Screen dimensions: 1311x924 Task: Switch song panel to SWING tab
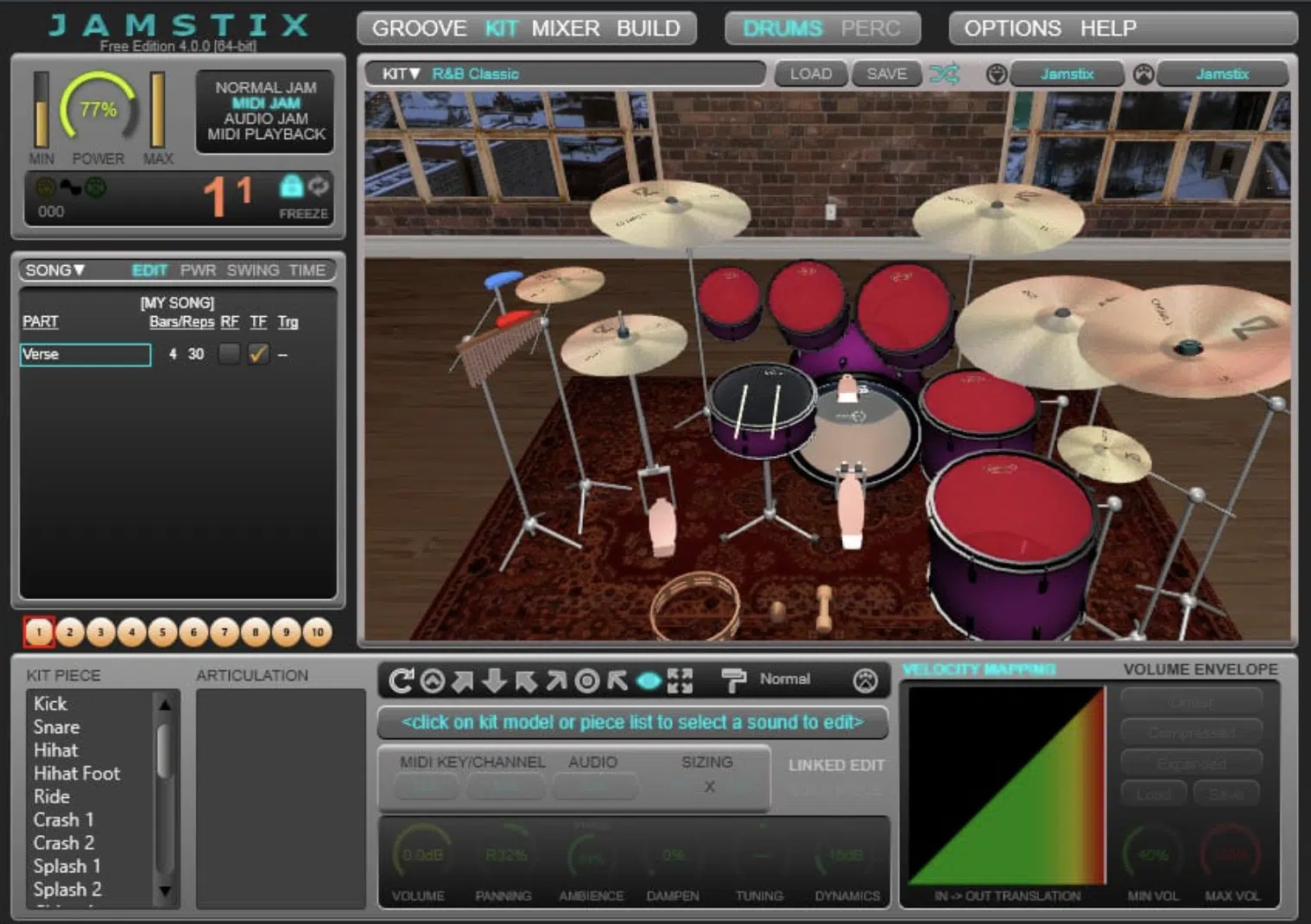(253, 270)
